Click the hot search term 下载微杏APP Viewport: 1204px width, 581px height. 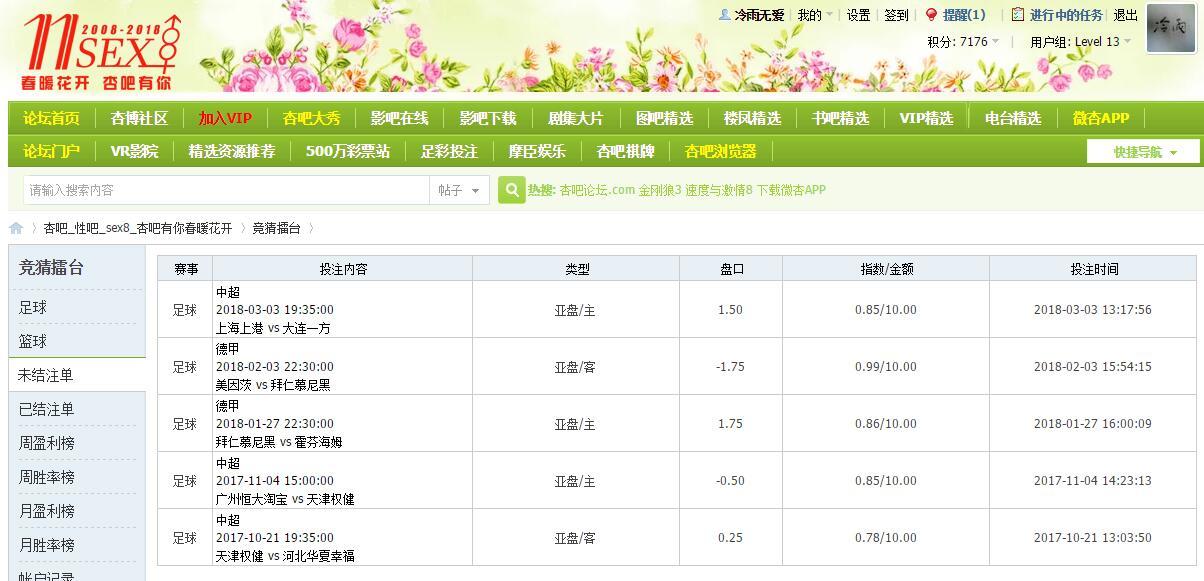[791, 190]
